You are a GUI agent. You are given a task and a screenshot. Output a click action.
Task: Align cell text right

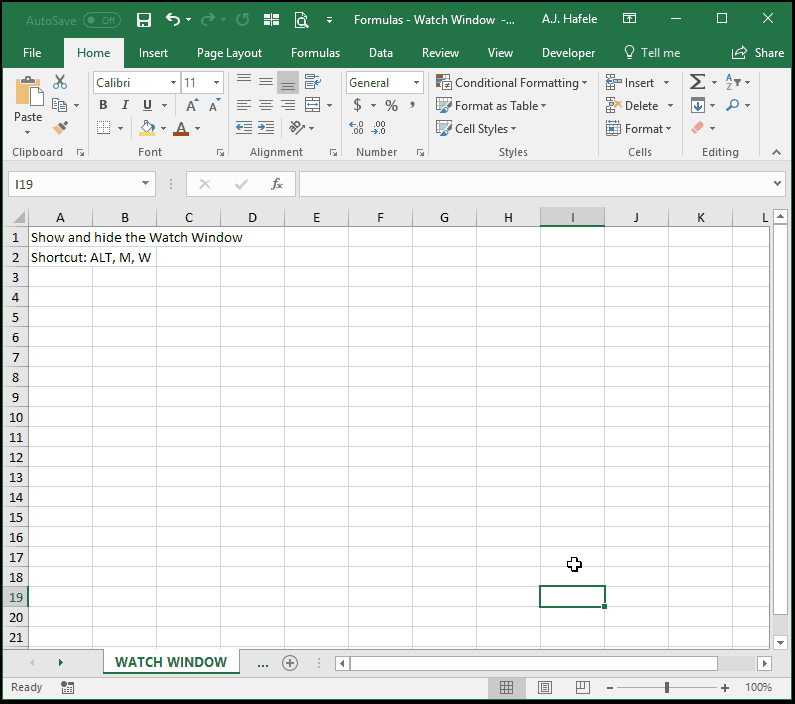tap(288, 105)
